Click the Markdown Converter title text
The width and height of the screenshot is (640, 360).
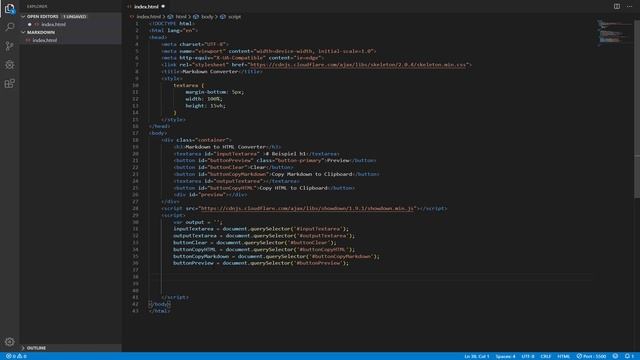point(210,71)
